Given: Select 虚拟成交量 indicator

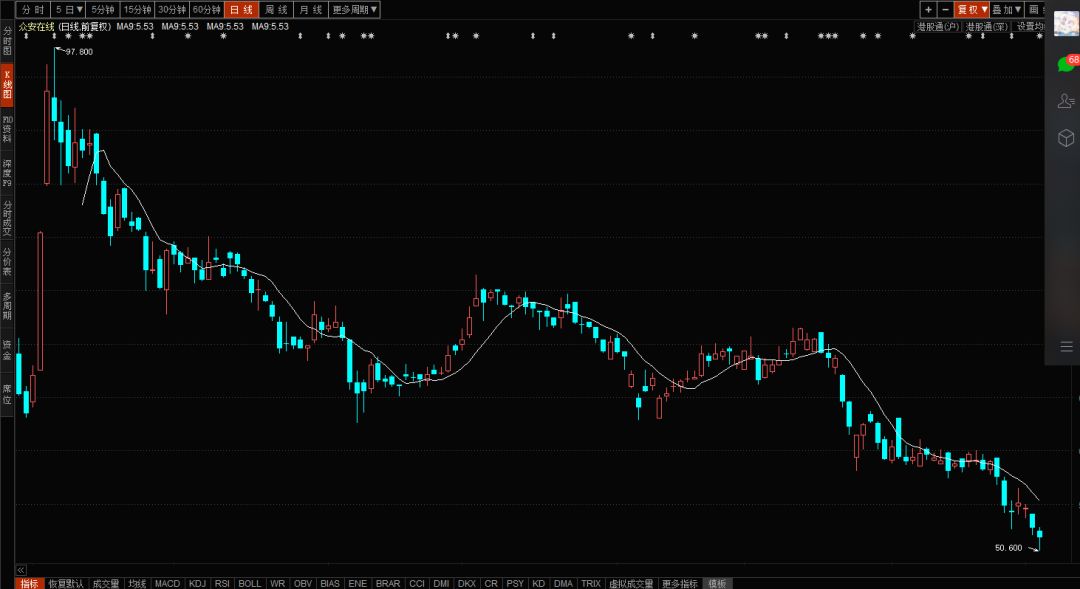Looking at the screenshot, I should pos(631,583).
